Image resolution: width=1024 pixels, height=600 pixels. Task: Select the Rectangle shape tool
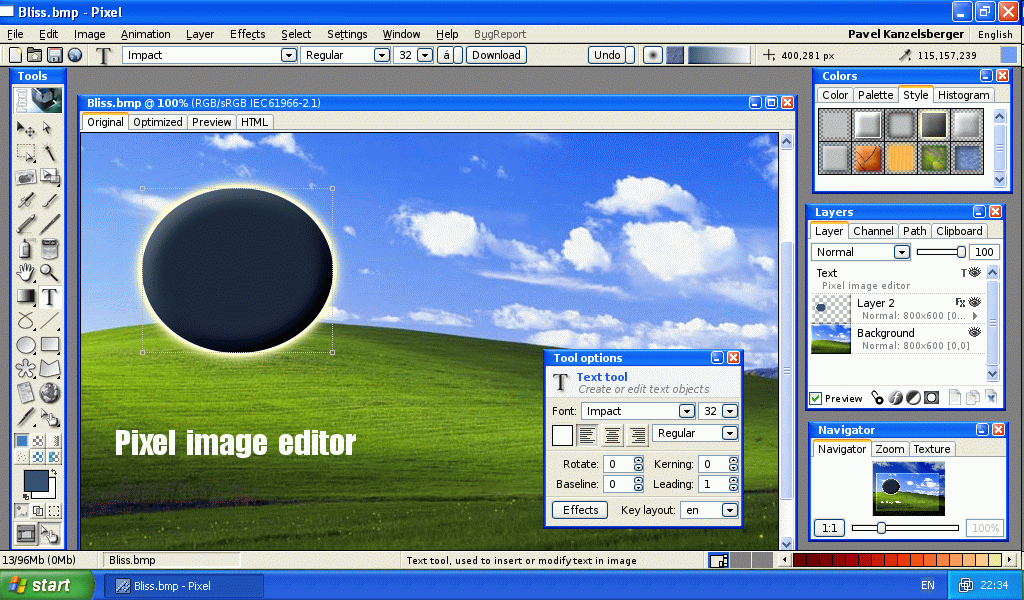tap(50, 345)
